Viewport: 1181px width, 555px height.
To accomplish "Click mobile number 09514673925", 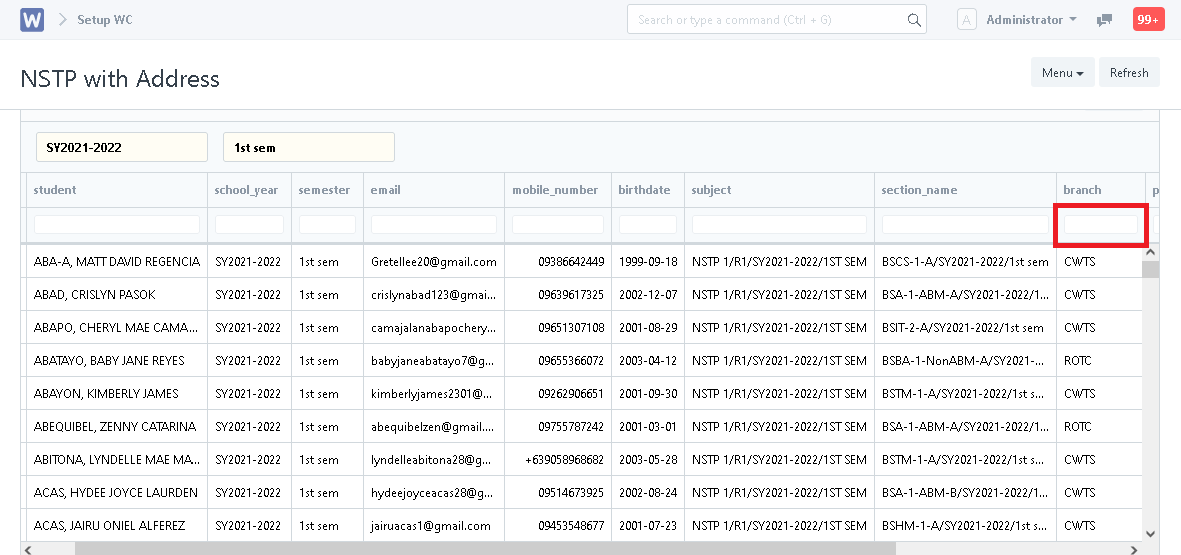I will pos(558,492).
